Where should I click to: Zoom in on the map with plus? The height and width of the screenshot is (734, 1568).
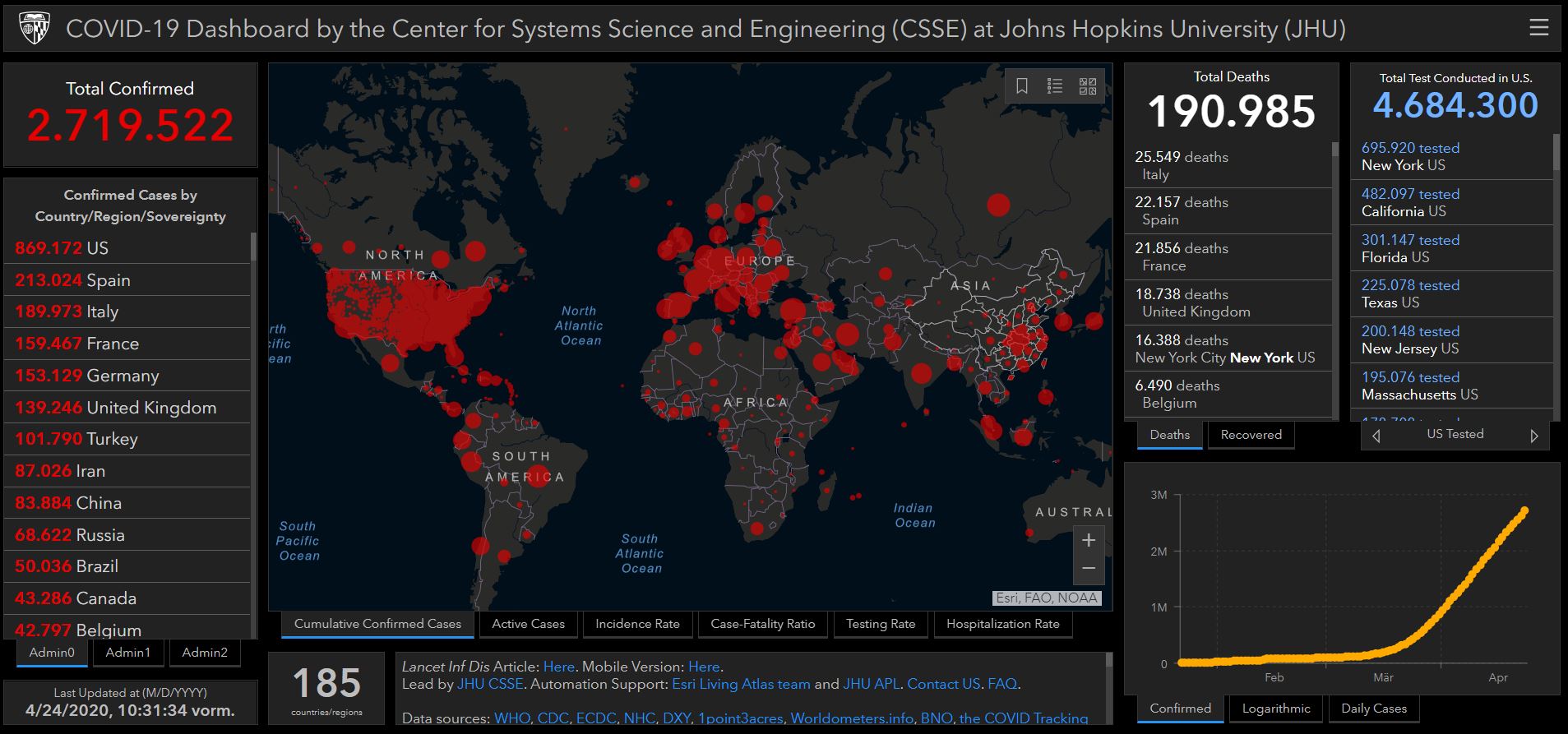(x=1089, y=540)
